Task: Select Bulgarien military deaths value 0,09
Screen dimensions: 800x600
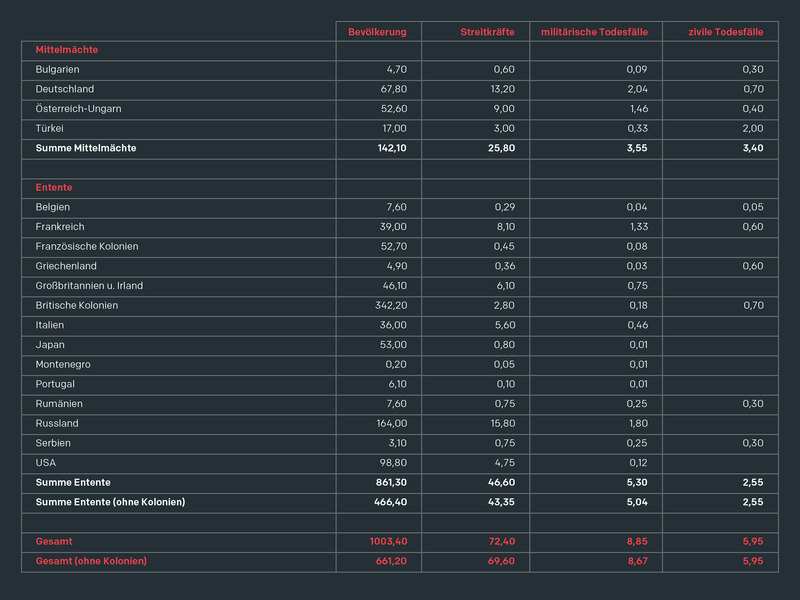Action: (x=637, y=69)
